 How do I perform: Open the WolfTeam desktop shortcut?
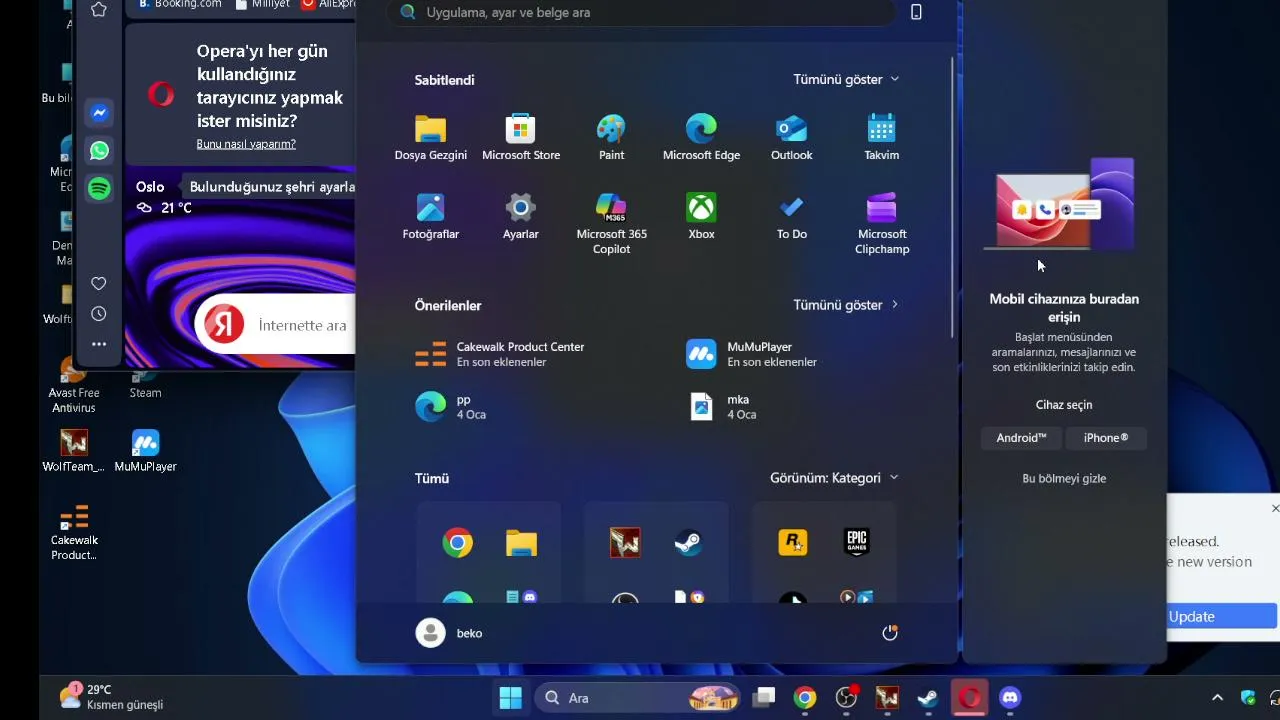73,451
